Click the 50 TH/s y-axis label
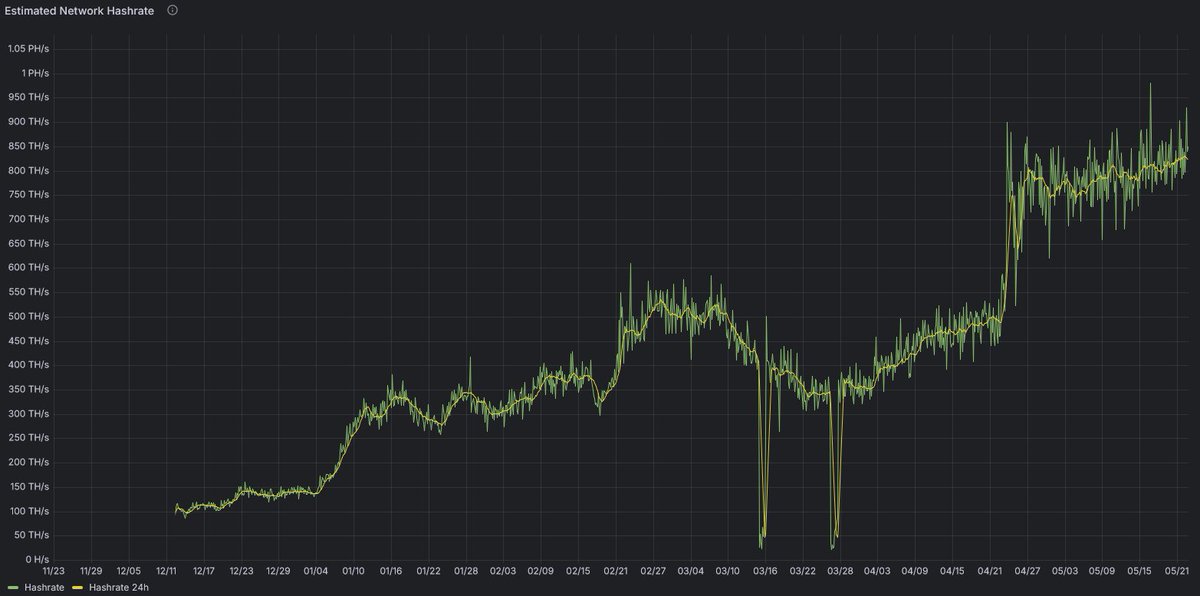The height and width of the screenshot is (596, 1200). tap(32, 535)
